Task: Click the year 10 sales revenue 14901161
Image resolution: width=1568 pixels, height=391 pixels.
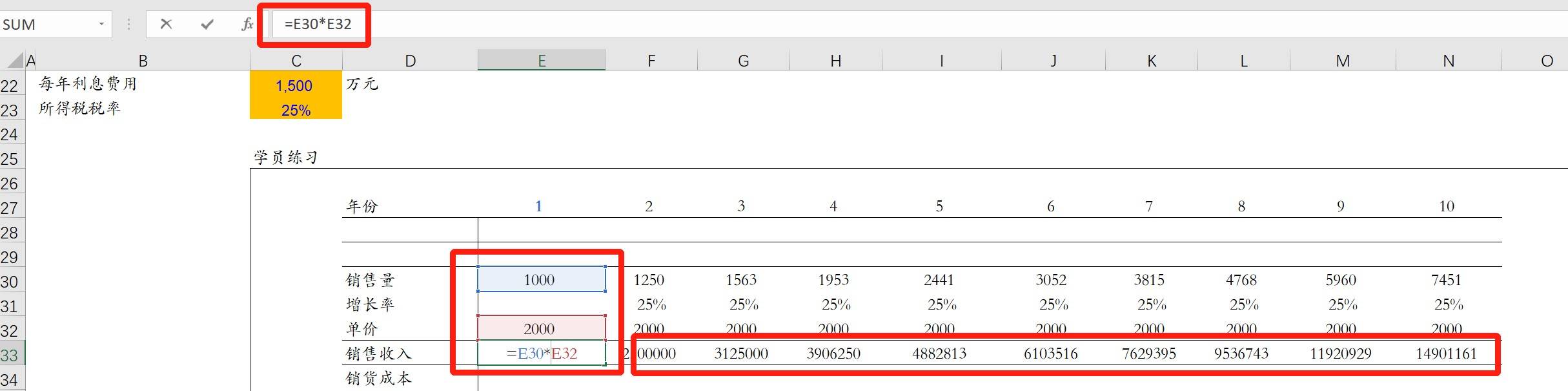Action: [x=1446, y=354]
